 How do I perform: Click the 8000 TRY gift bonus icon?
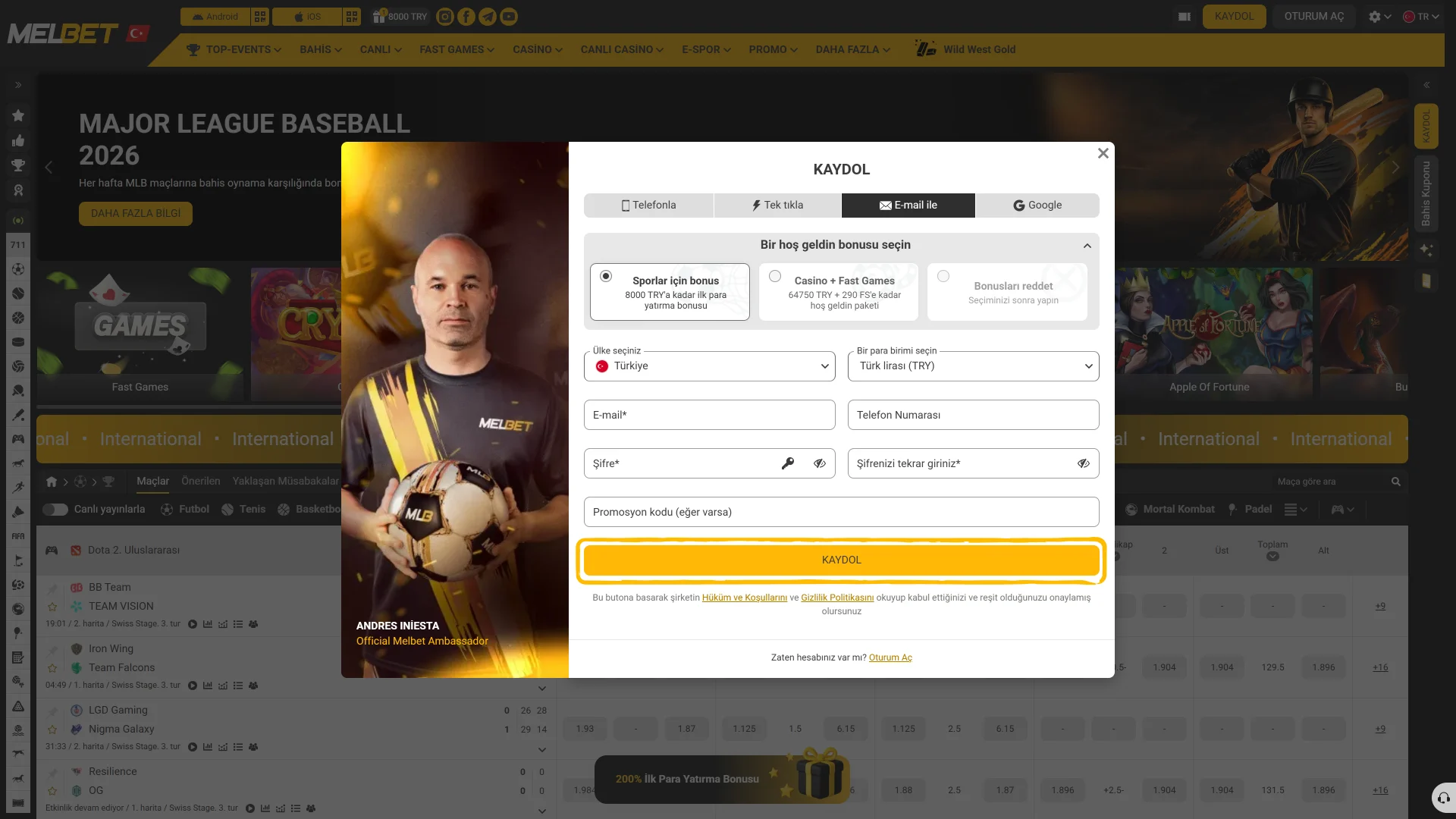pyautogui.click(x=379, y=16)
